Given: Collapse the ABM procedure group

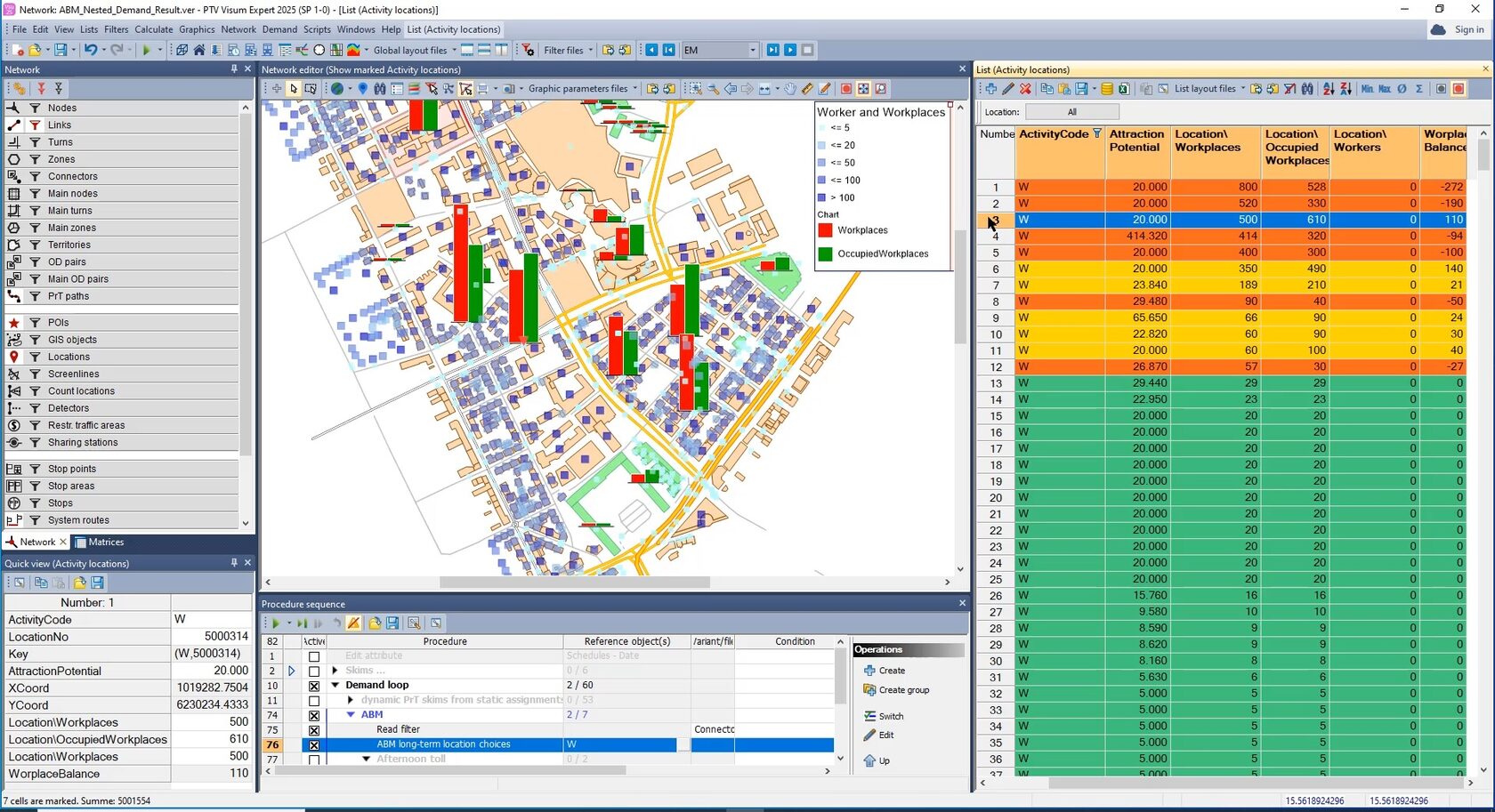Looking at the screenshot, I should 351,715.
